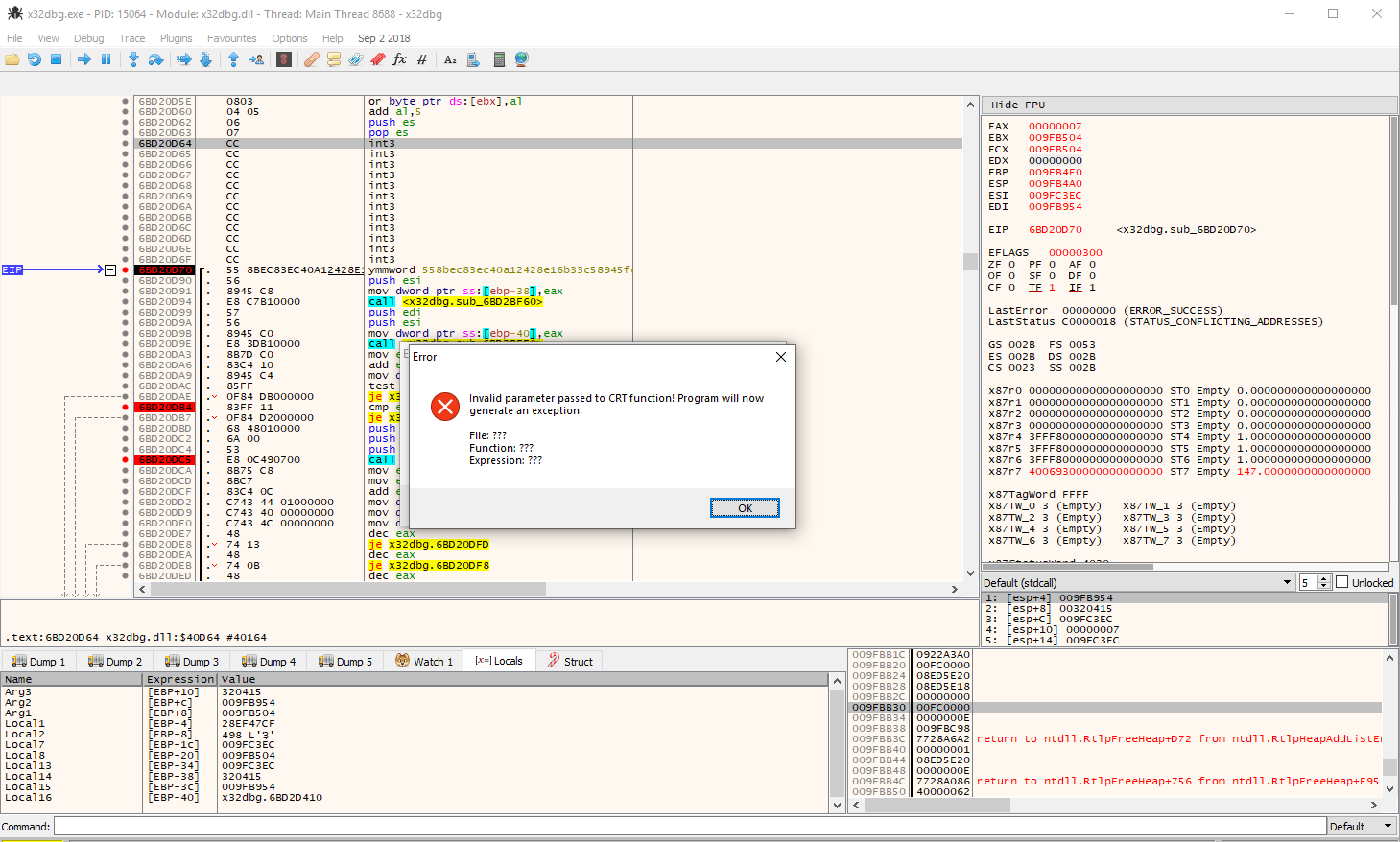Open the Debug menu
Viewport: 1400px width, 842px height.
tap(88, 38)
